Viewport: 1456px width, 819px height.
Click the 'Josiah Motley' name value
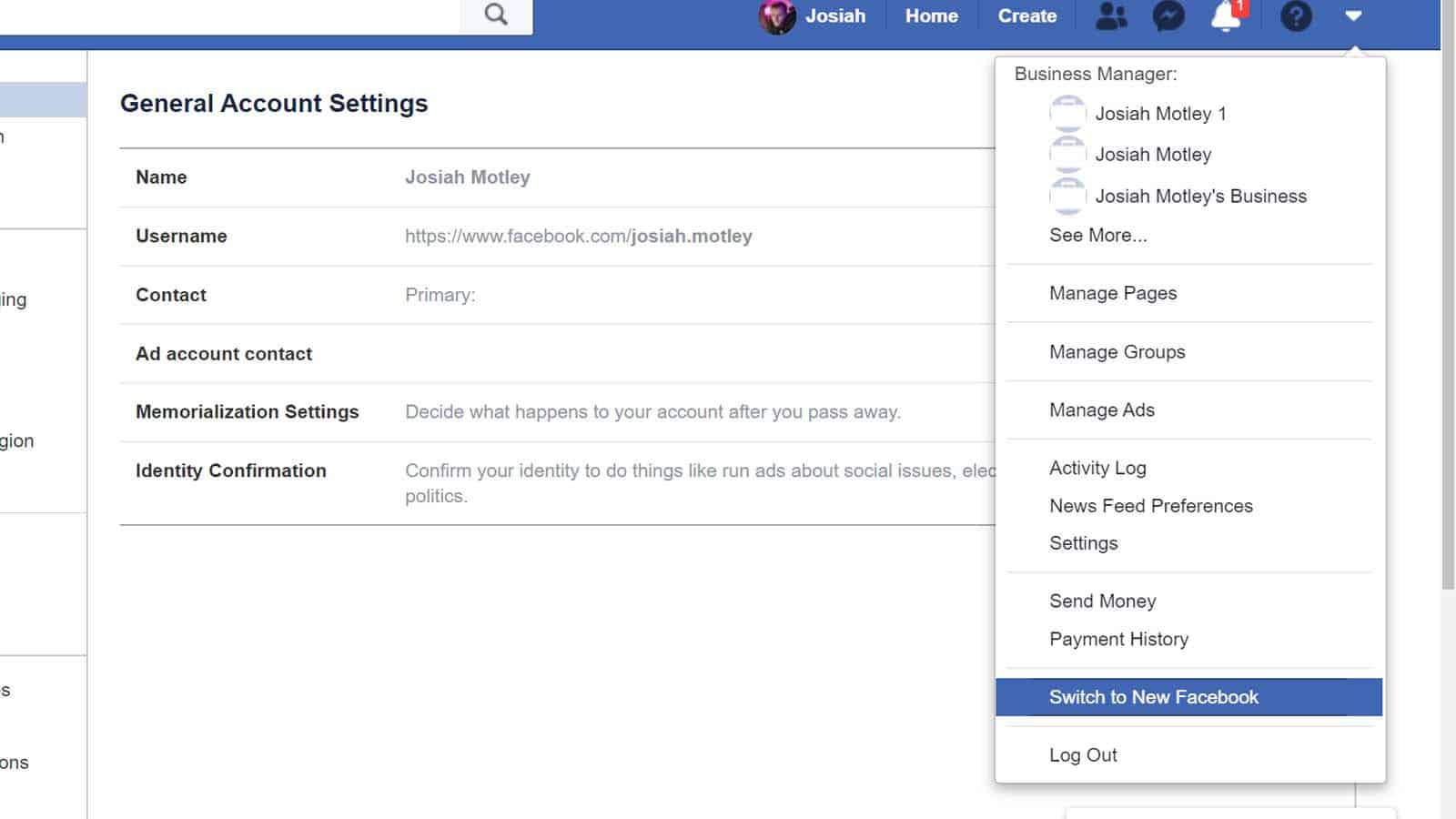(x=467, y=177)
